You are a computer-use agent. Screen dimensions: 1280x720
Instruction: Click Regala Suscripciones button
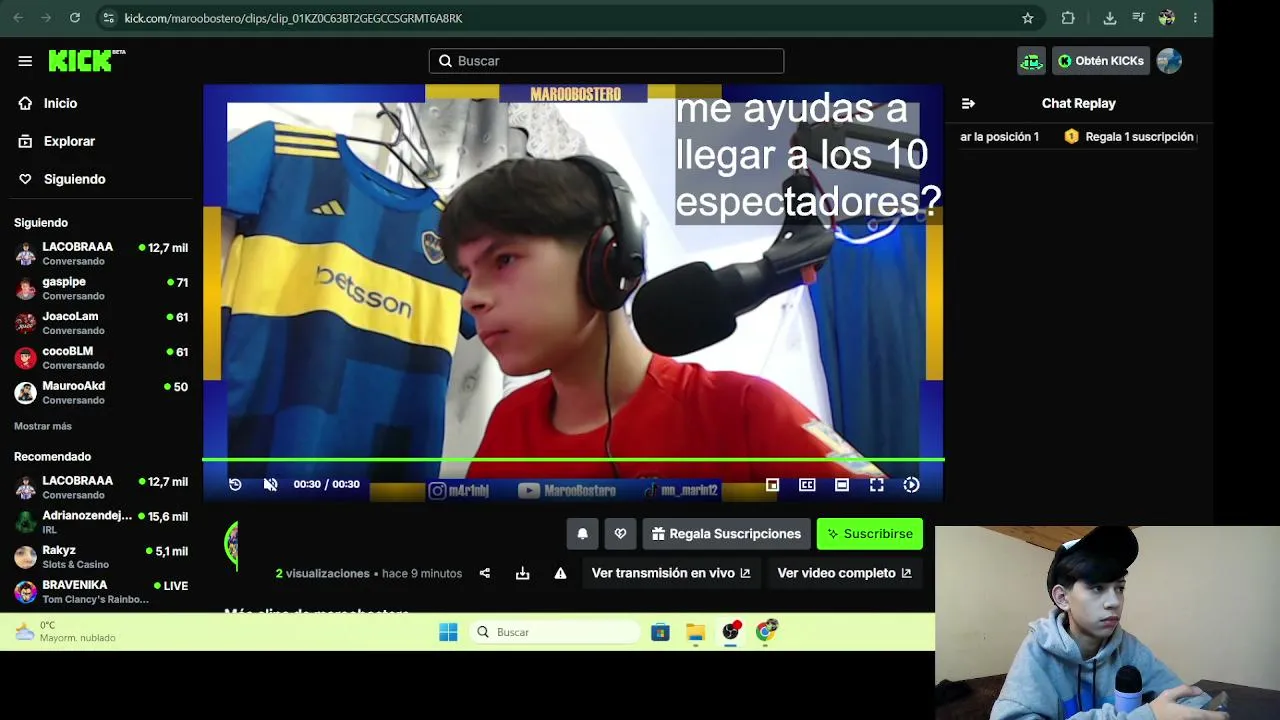pos(726,534)
